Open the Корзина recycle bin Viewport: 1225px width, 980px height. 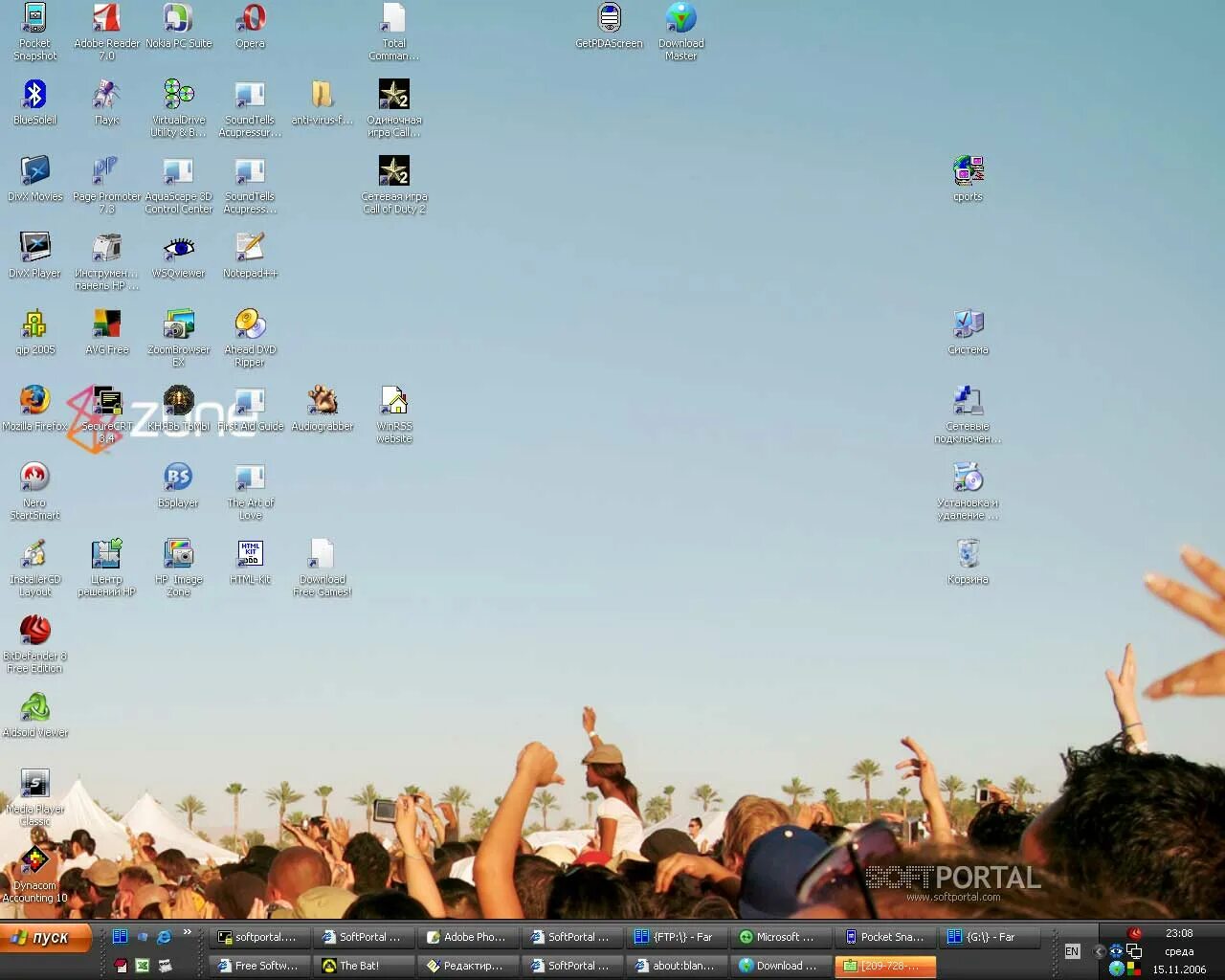(x=968, y=562)
